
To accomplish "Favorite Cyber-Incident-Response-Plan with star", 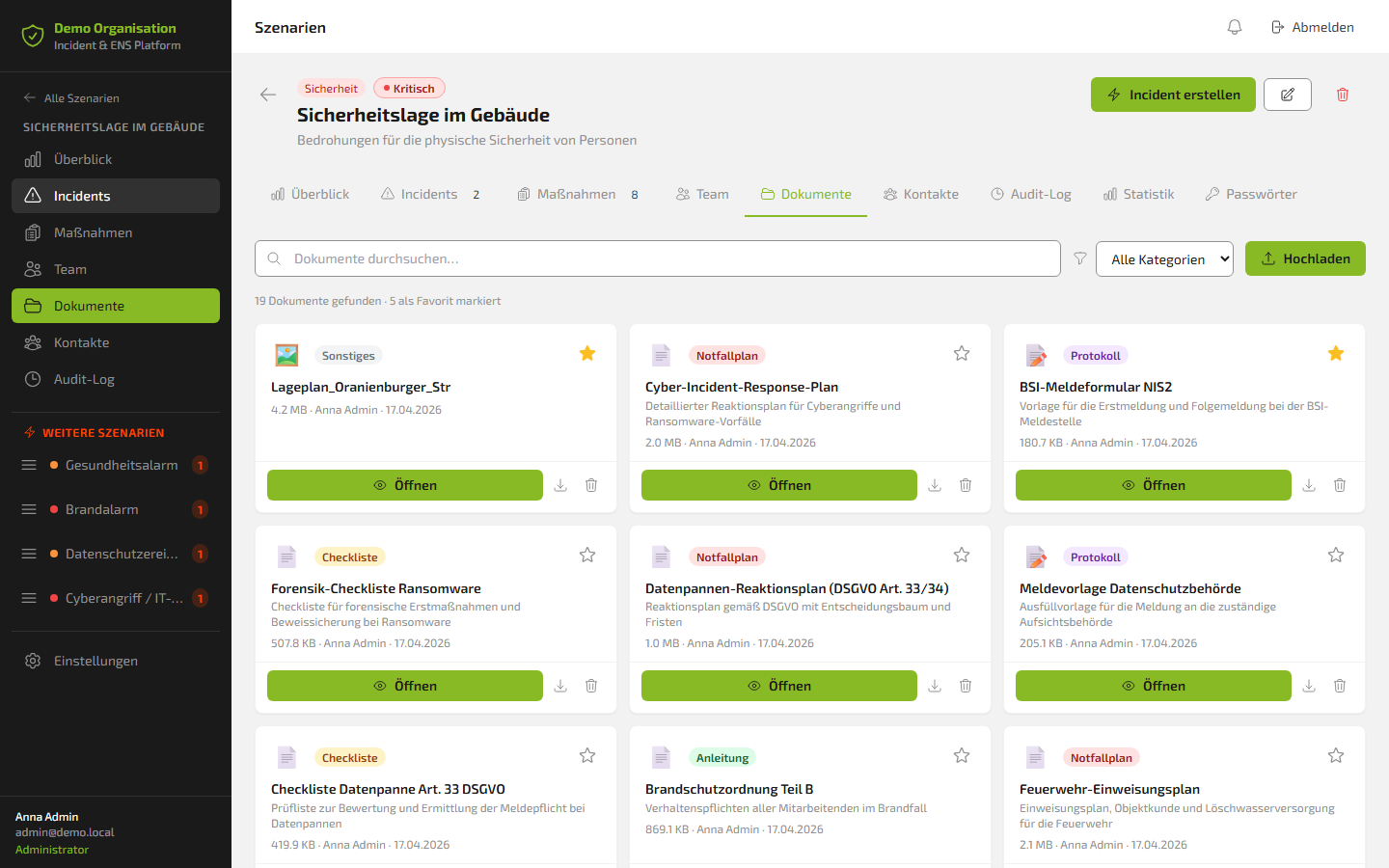I will click(x=962, y=353).
